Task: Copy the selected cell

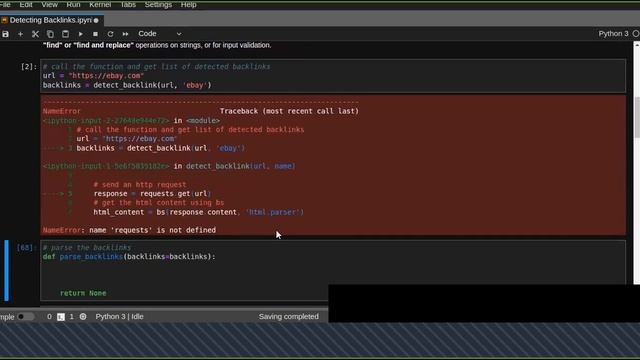Action: (x=50, y=34)
